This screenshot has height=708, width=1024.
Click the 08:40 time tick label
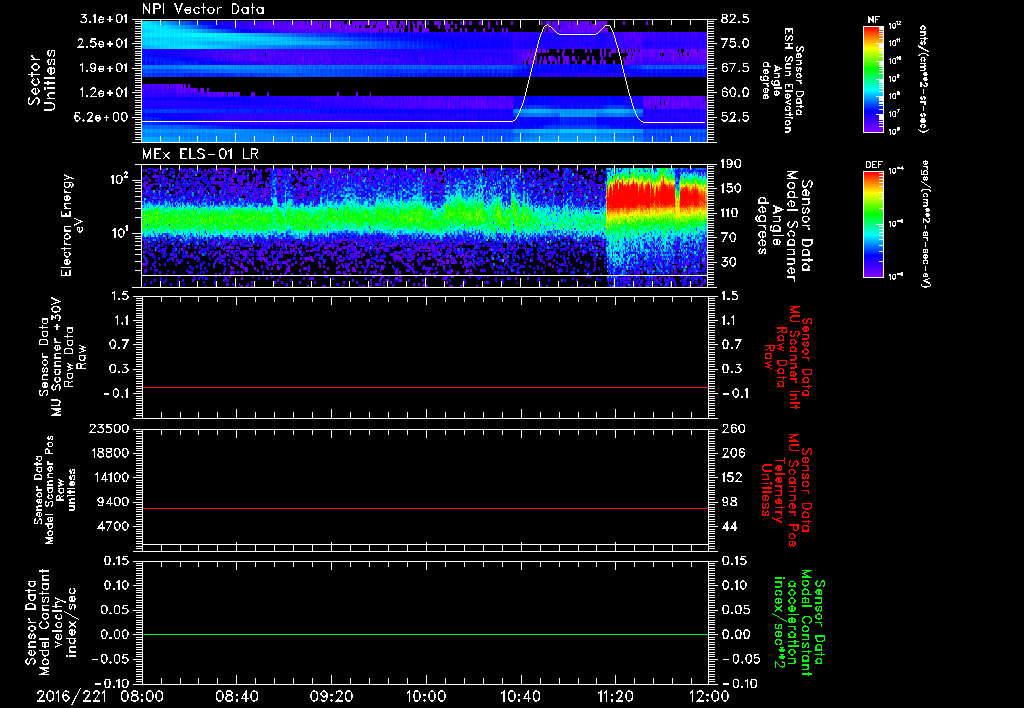236,696
